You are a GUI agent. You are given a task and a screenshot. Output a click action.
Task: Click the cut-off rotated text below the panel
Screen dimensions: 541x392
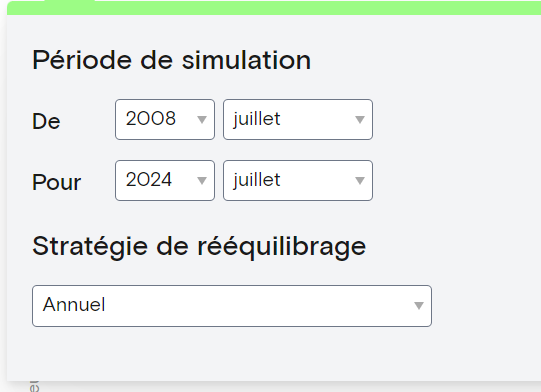point(34,386)
